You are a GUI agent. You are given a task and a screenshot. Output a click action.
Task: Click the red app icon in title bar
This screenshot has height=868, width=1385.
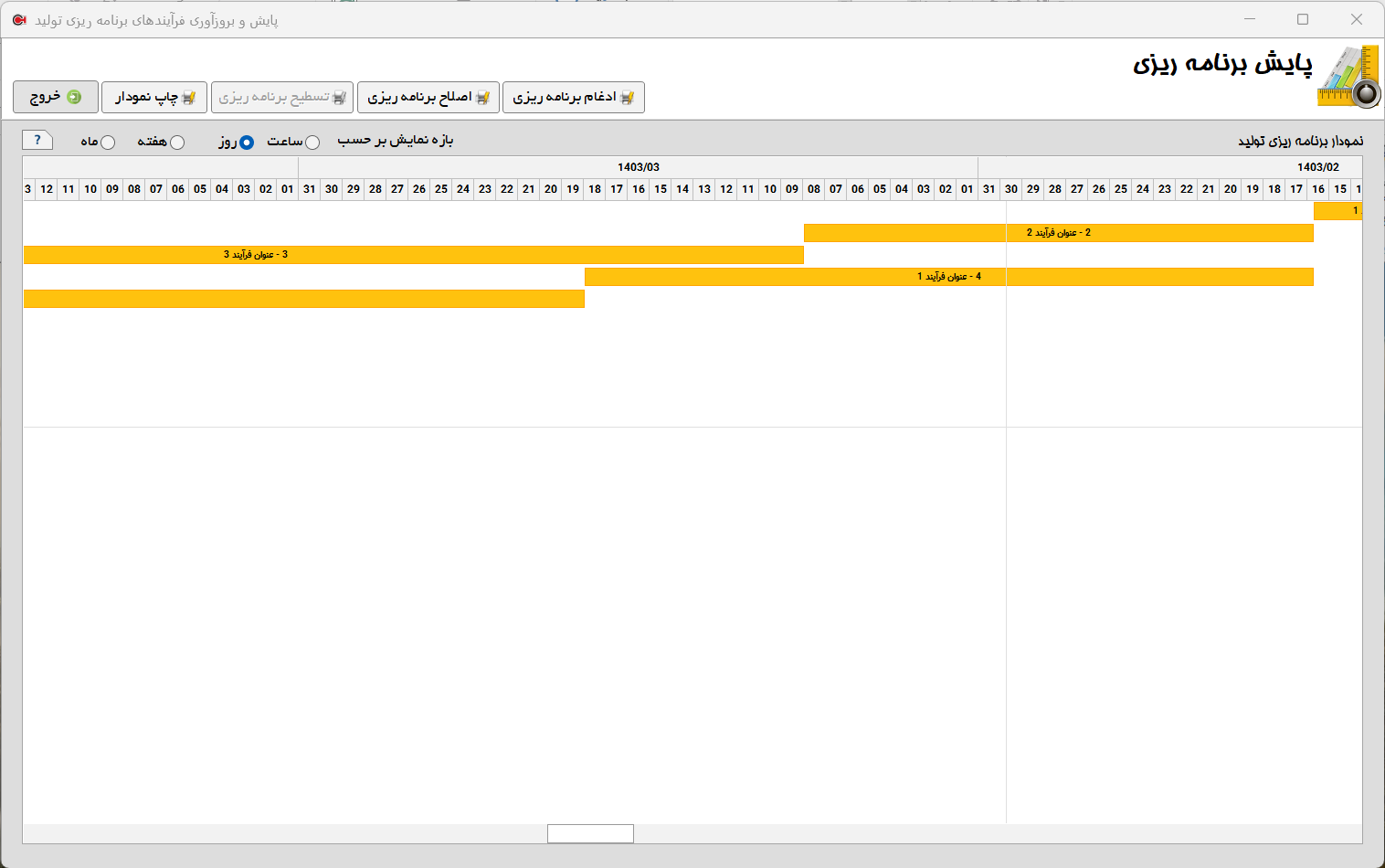(x=19, y=19)
